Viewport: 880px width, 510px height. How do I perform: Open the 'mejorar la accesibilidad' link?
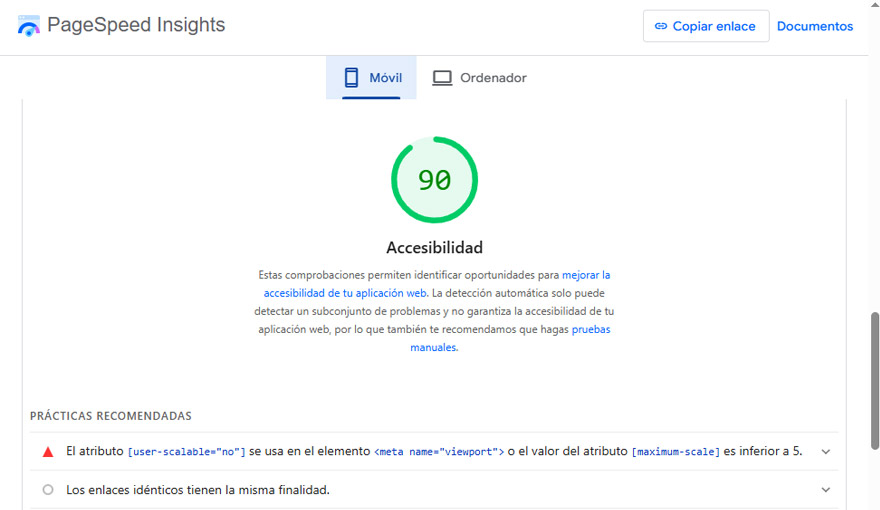[x=585, y=275]
